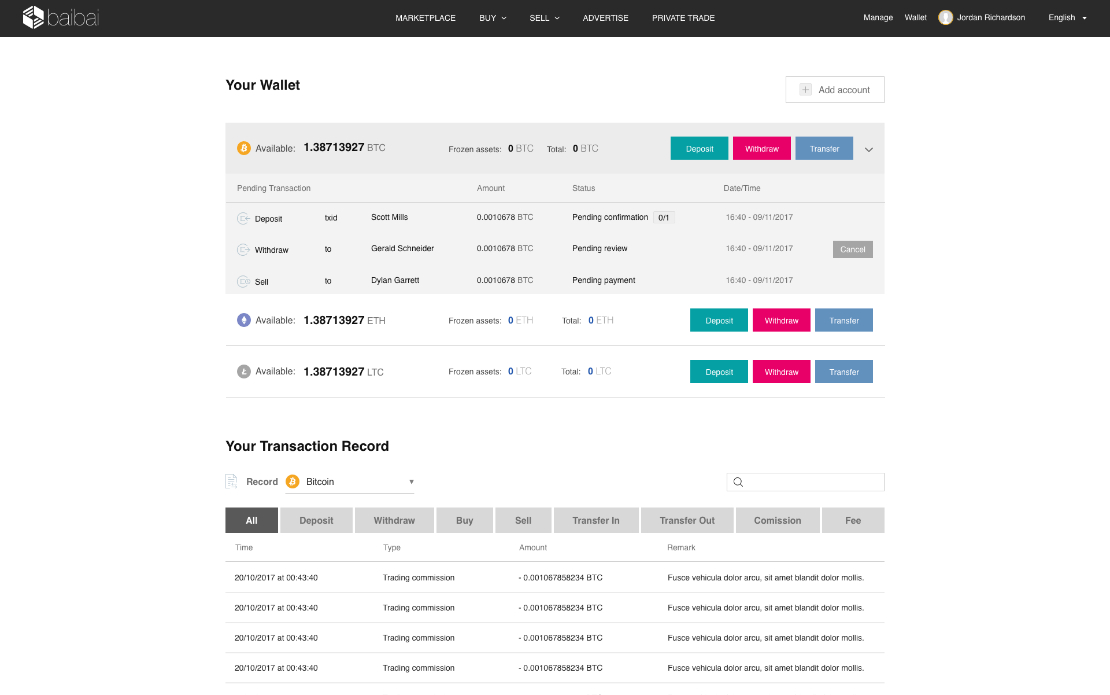Click the Ethereum coin icon
The height and width of the screenshot is (695, 1110).
pyautogui.click(x=244, y=320)
